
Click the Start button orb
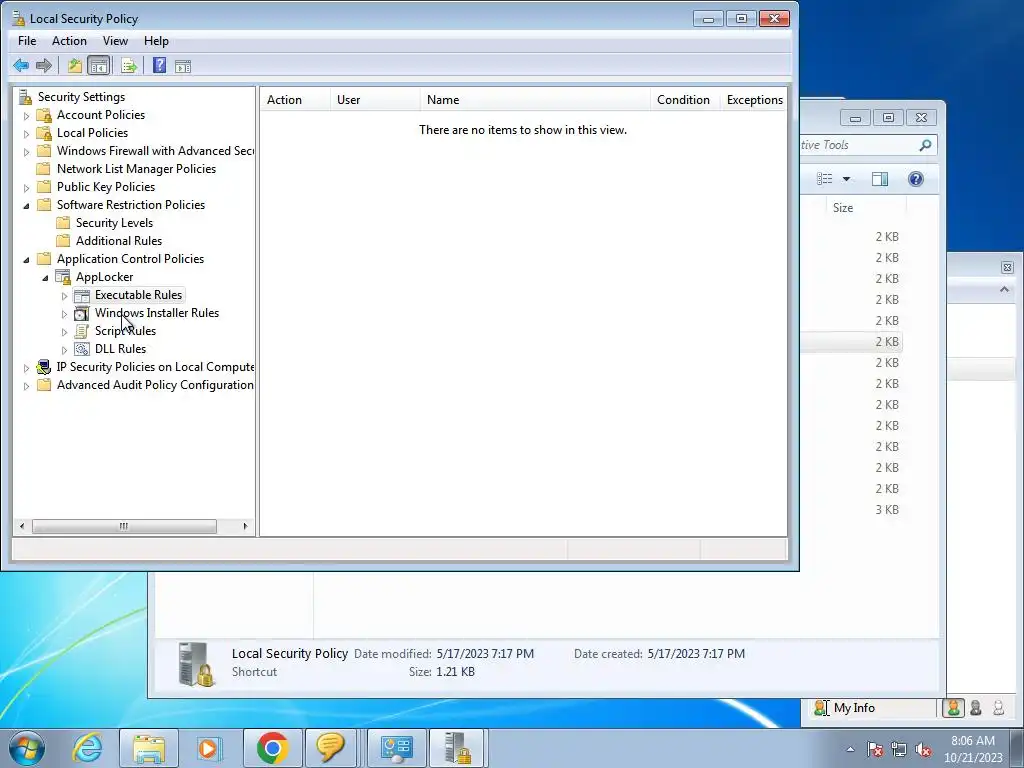coord(27,748)
